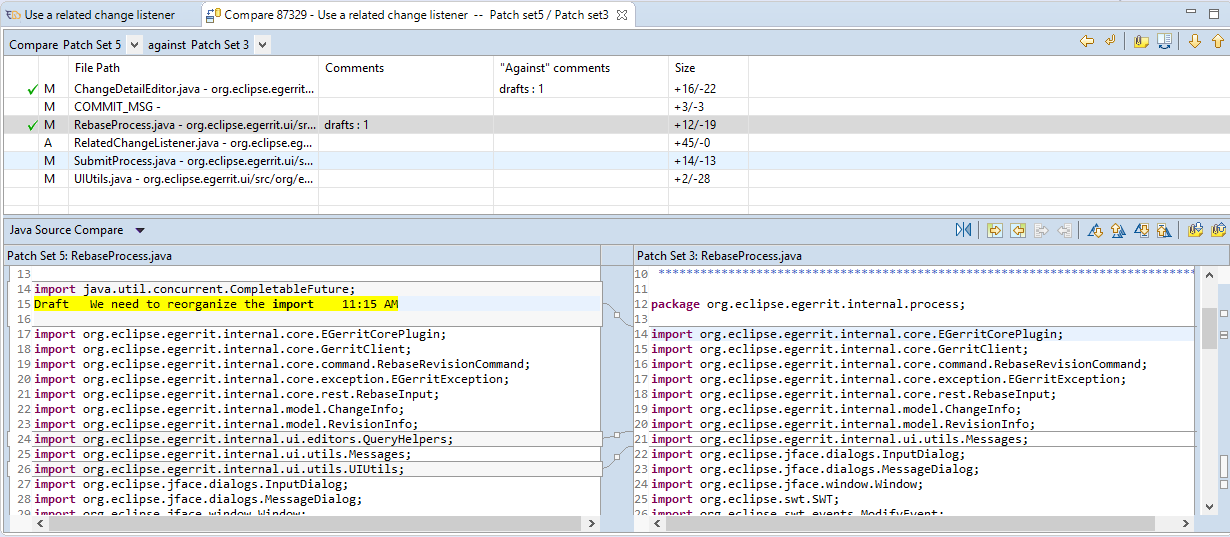The height and width of the screenshot is (537, 1230).
Task: Click the Size column header
Action: click(x=685, y=68)
